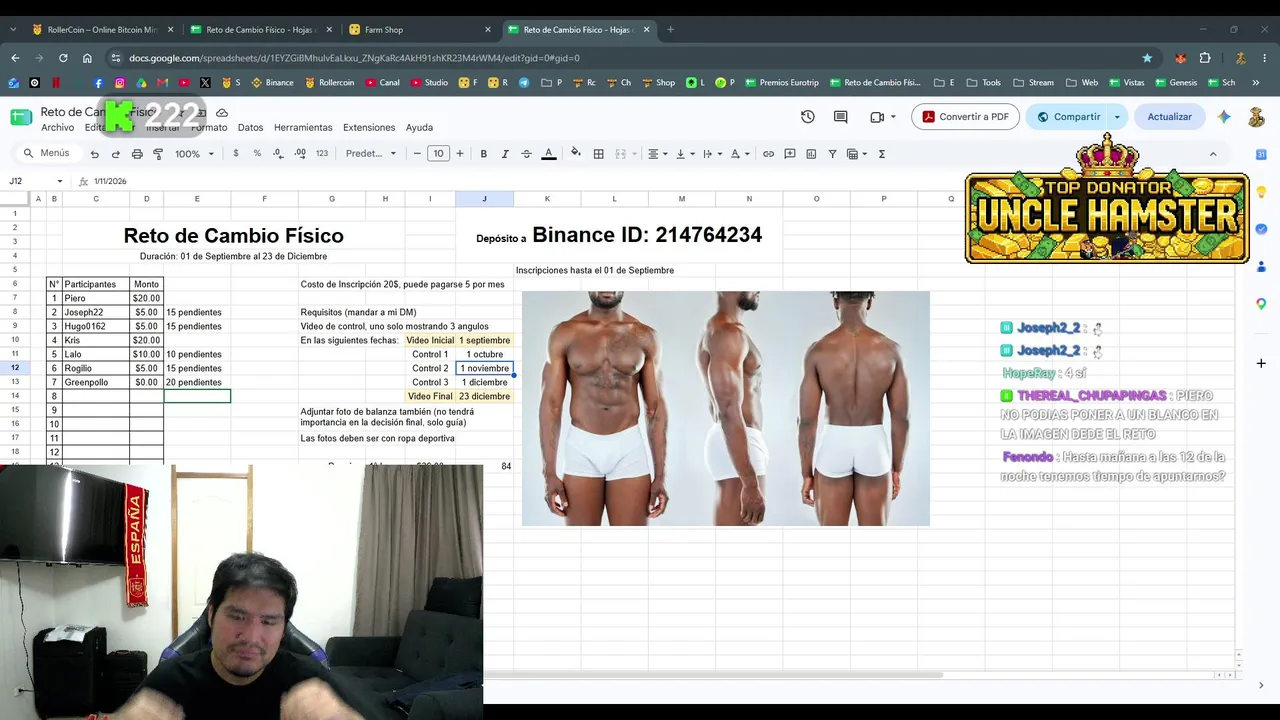The image size is (1280, 720).
Task: Open the text color picker
Action: [x=548, y=154]
